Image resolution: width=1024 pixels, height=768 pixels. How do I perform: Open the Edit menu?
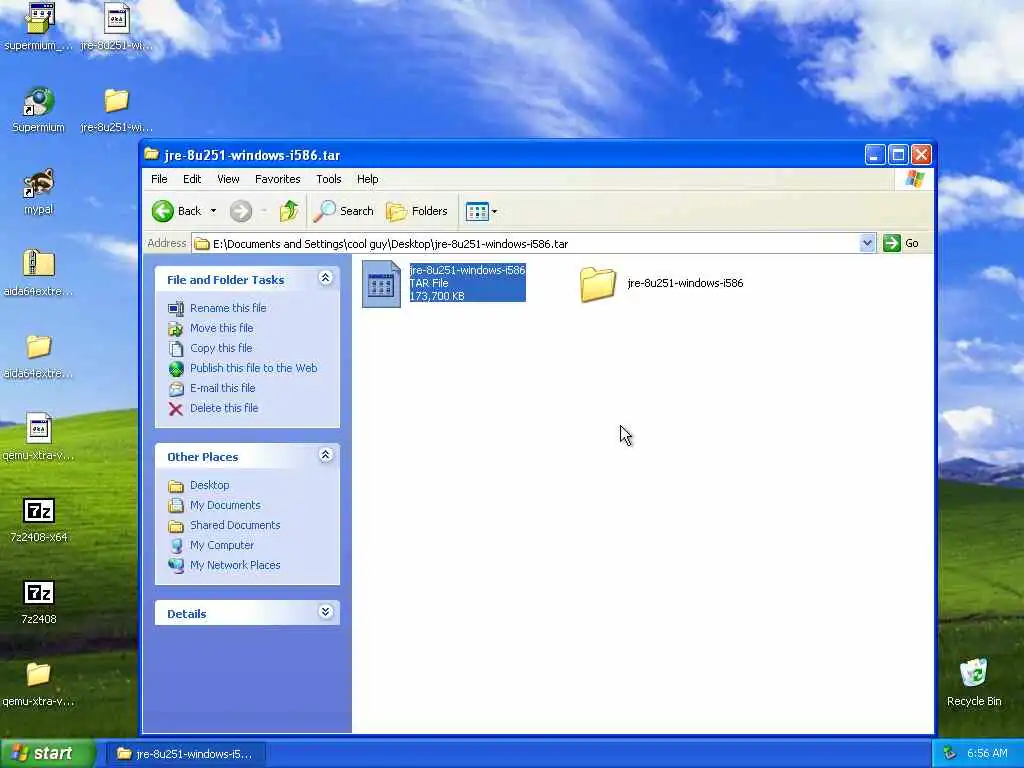pos(192,179)
